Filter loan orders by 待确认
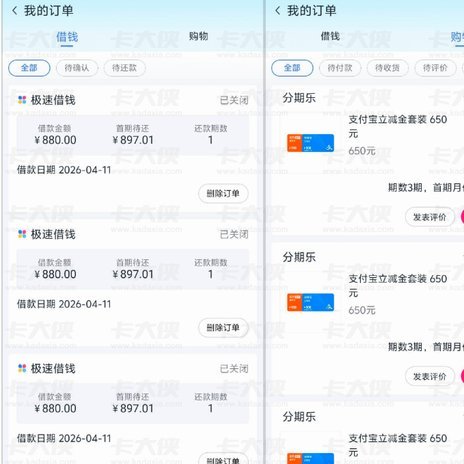Image resolution: width=464 pixels, height=464 pixels. coord(77,68)
